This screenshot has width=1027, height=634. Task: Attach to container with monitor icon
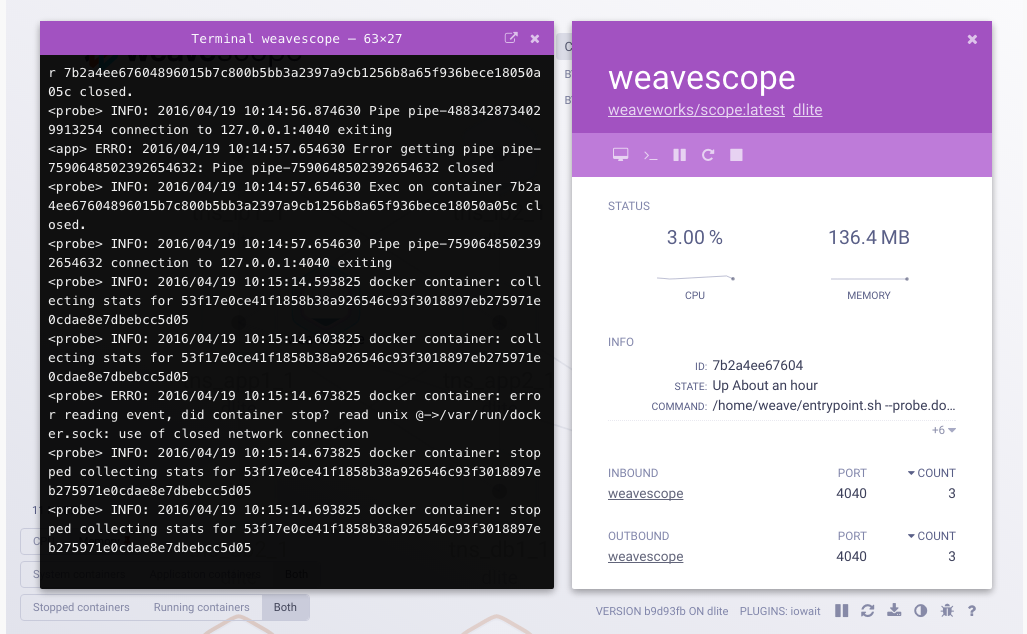[620, 155]
